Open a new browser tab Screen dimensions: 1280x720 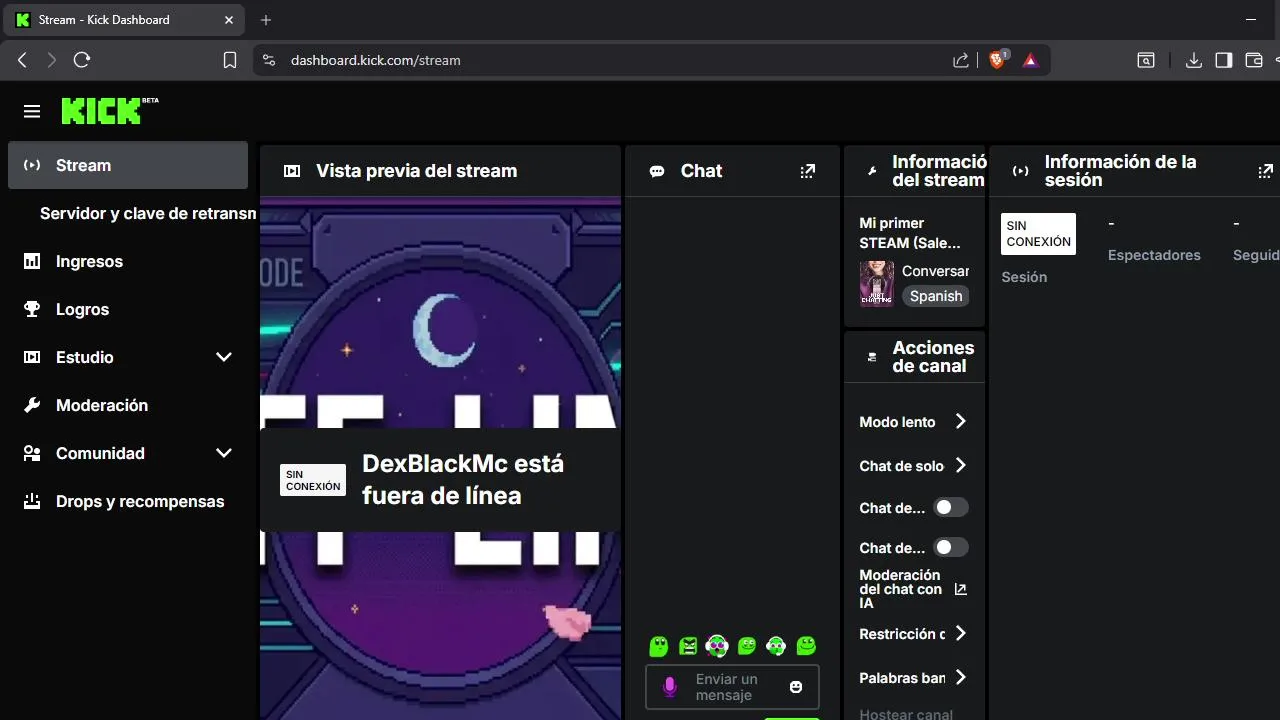[266, 19]
